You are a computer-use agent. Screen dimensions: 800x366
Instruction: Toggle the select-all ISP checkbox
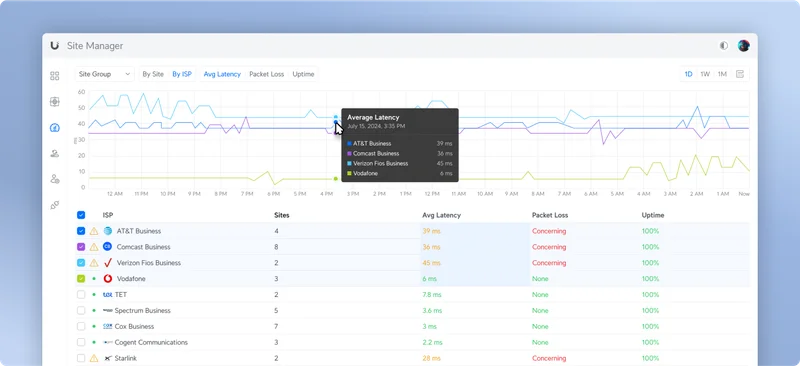(x=81, y=215)
